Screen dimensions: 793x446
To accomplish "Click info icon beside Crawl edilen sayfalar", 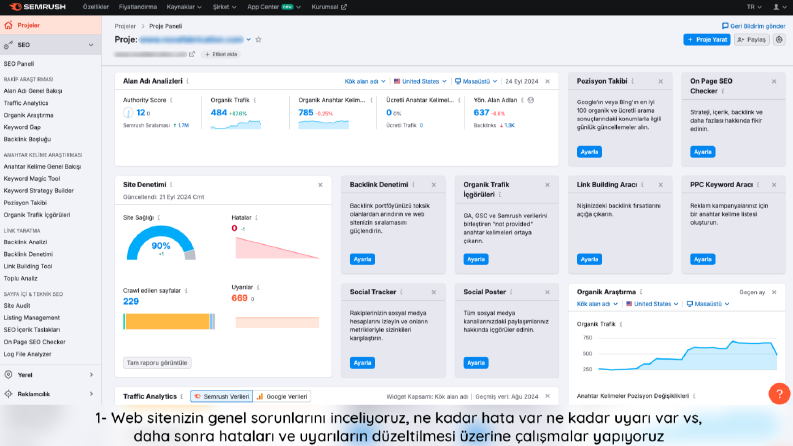I will click(x=186, y=291).
